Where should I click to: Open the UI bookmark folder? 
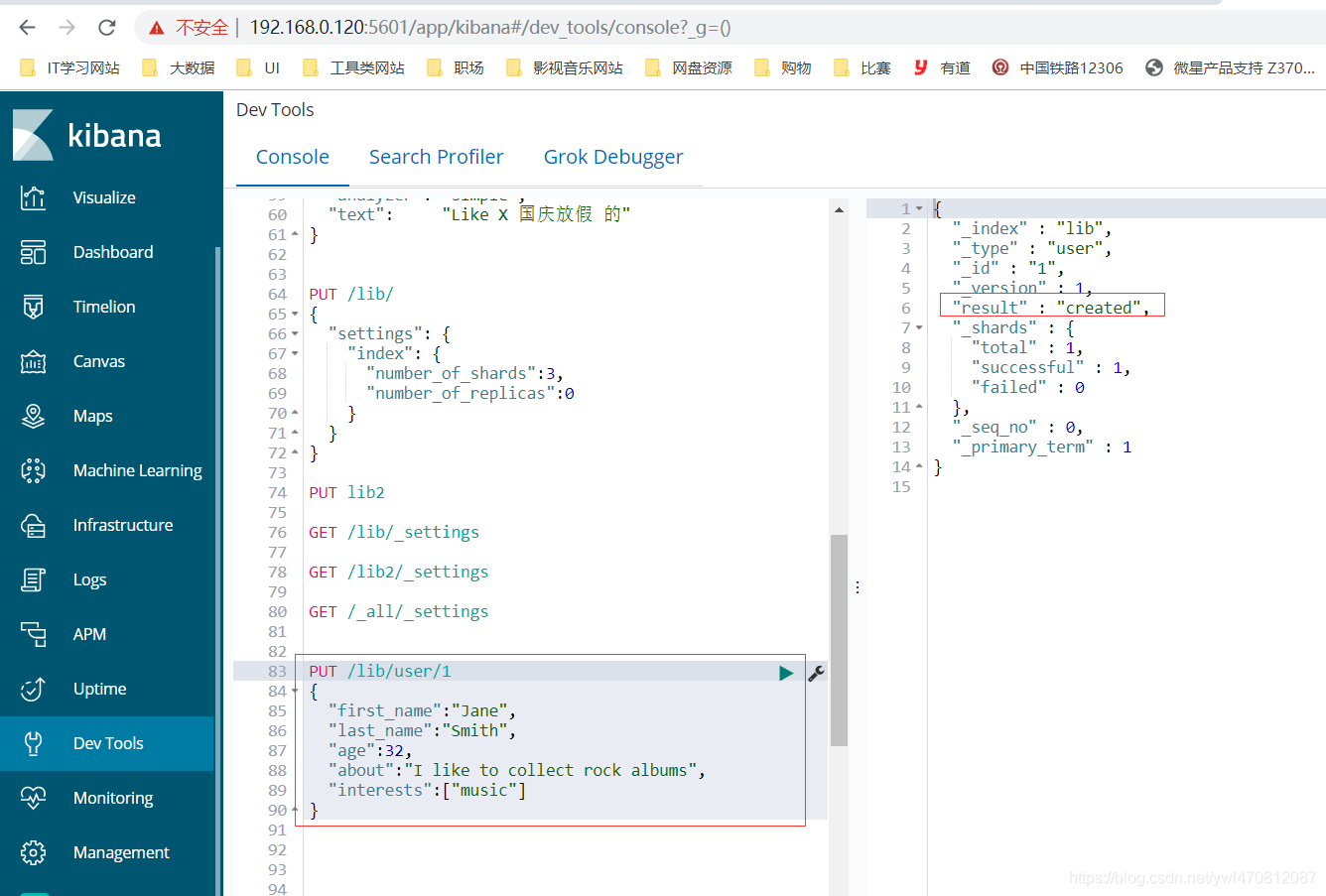coord(258,67)
